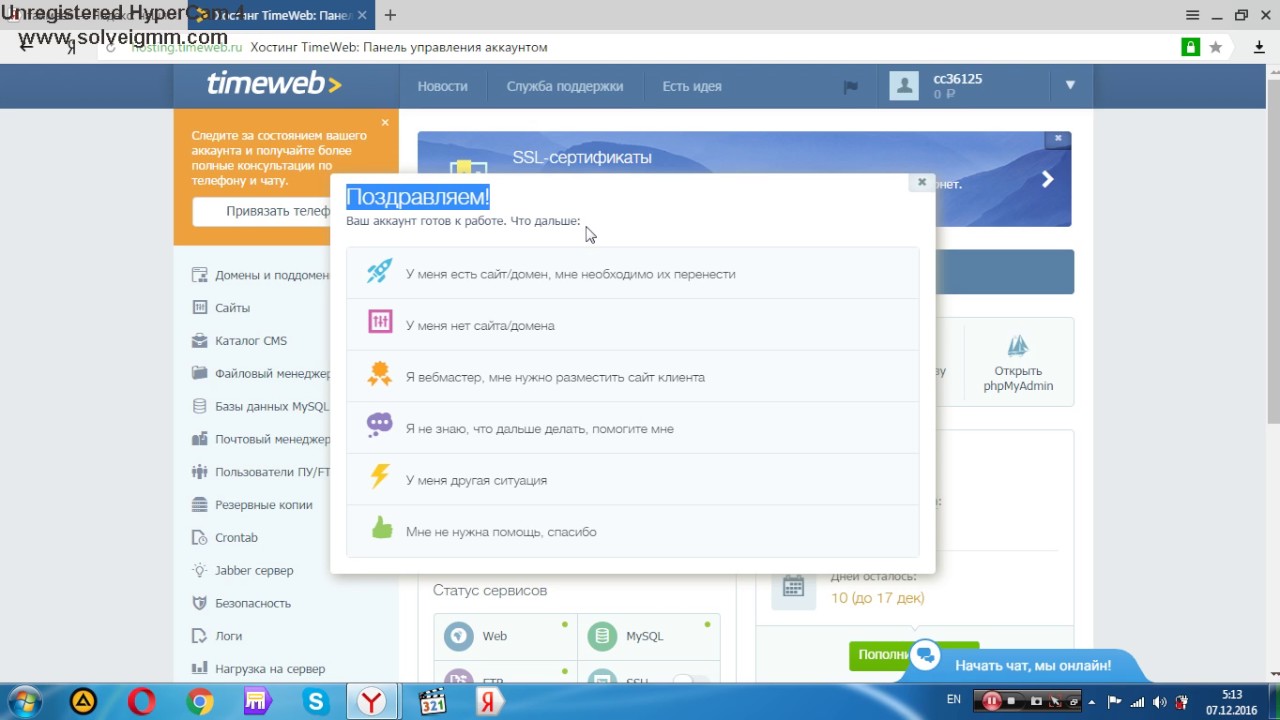Open Почтовый менеджер in sidebar
The width and height of the screenshot is (1280, 720).
click(262, 439)
